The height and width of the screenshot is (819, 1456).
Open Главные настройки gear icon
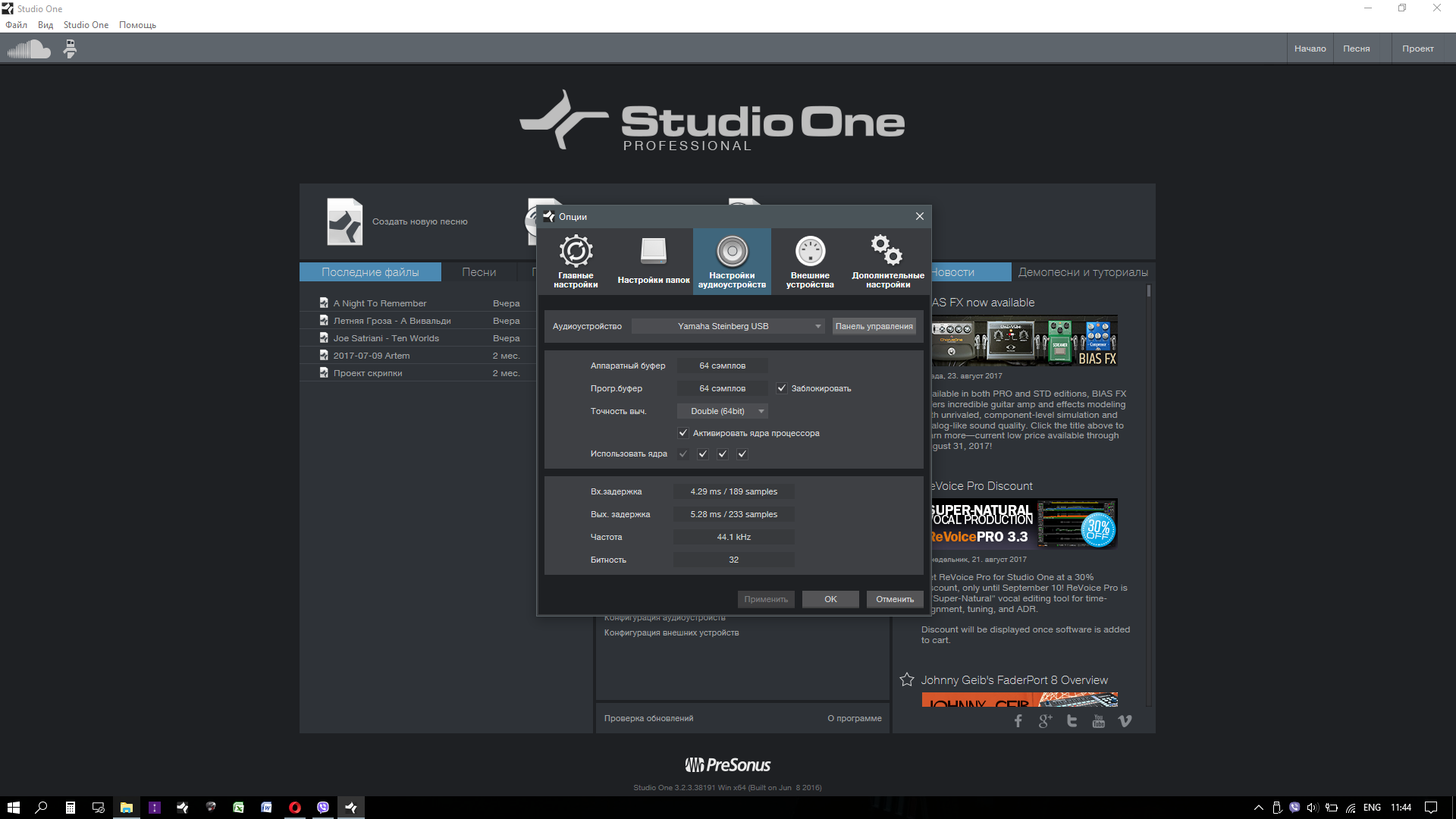click(576, 252)
